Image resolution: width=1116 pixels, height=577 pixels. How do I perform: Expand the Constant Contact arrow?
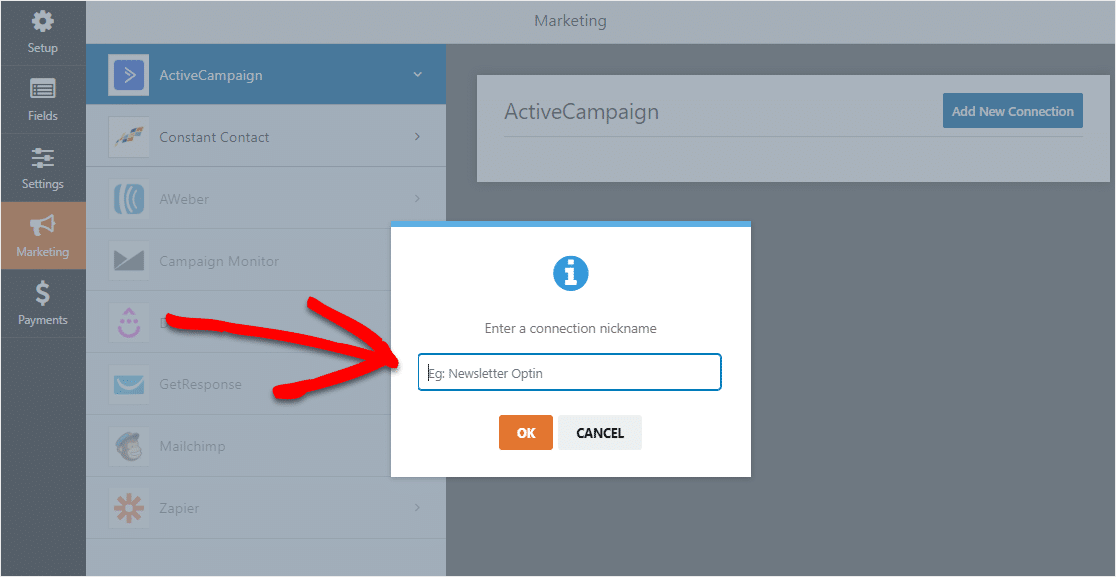pos(417,137)
